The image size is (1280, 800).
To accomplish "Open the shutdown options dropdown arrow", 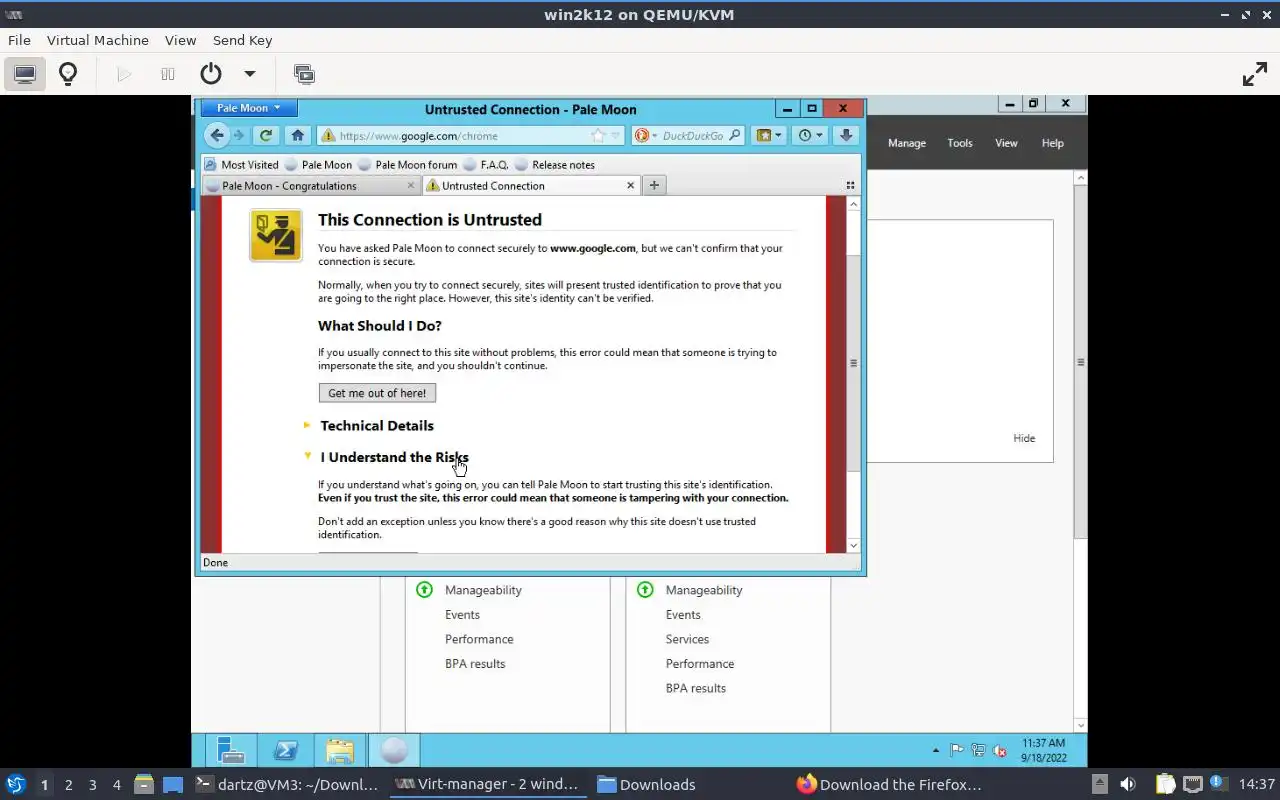I will [x=250, y=74].
